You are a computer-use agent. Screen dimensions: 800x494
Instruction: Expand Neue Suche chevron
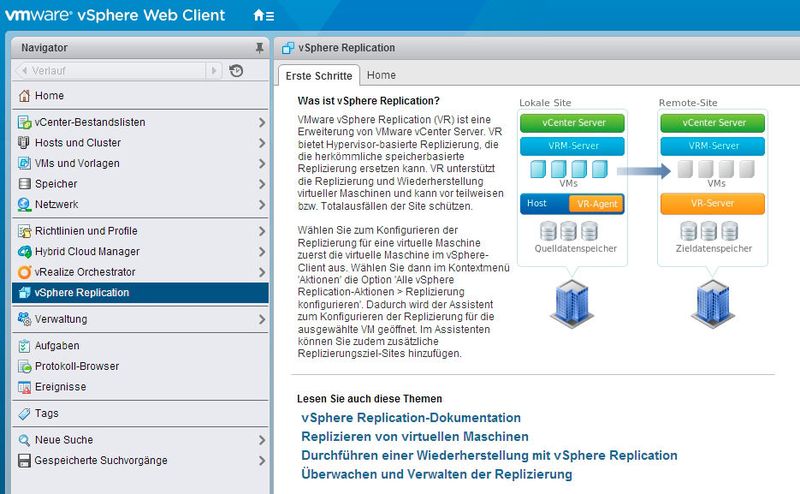262,440
